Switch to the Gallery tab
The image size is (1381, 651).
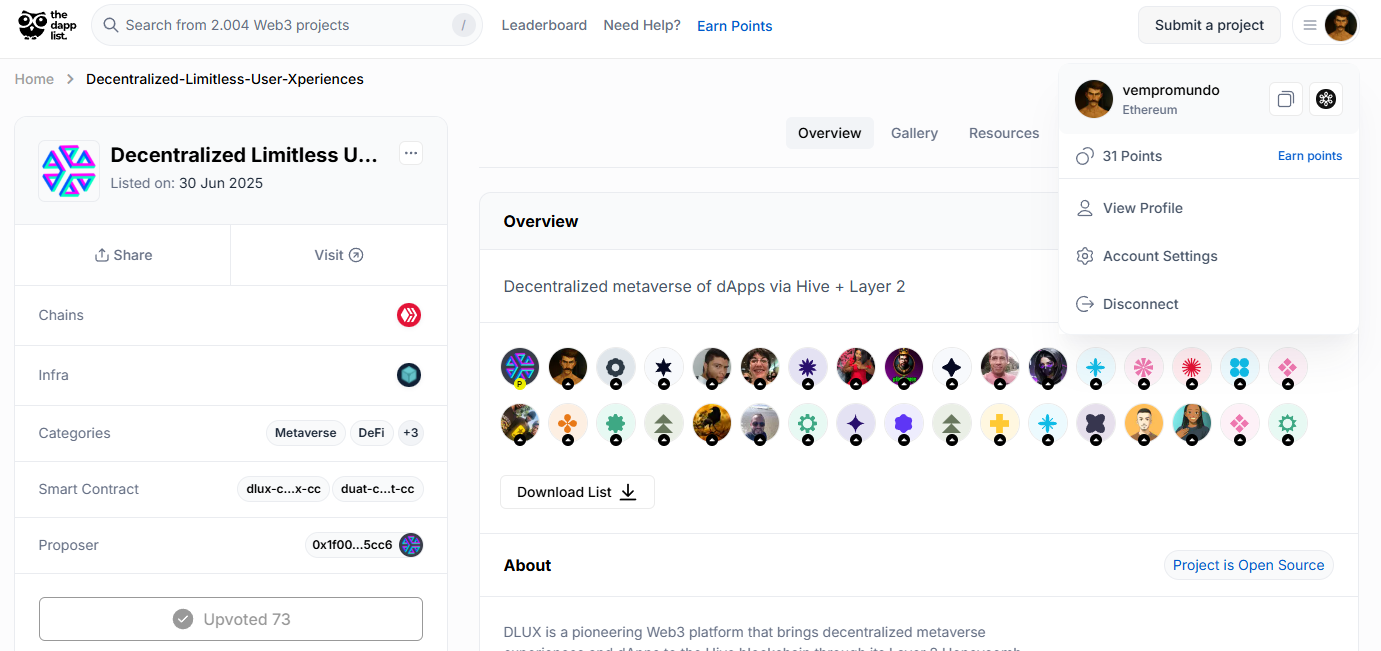tap(915, 133)
